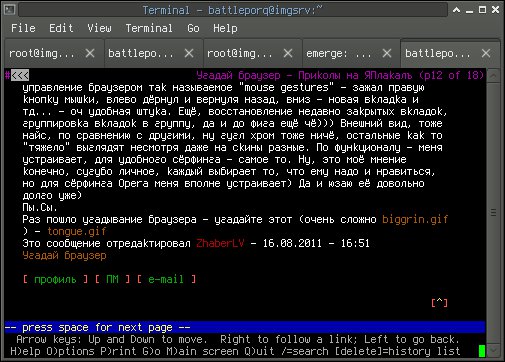This screenshot has width=505, height=362.
Task: Close the Terminal window
Action: 496,10
